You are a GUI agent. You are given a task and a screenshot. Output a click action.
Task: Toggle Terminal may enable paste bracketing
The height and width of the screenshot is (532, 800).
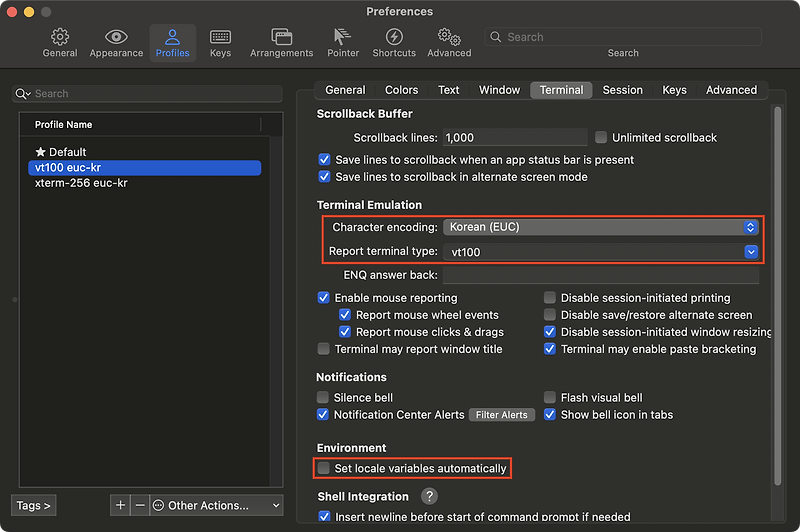point(549,349)
